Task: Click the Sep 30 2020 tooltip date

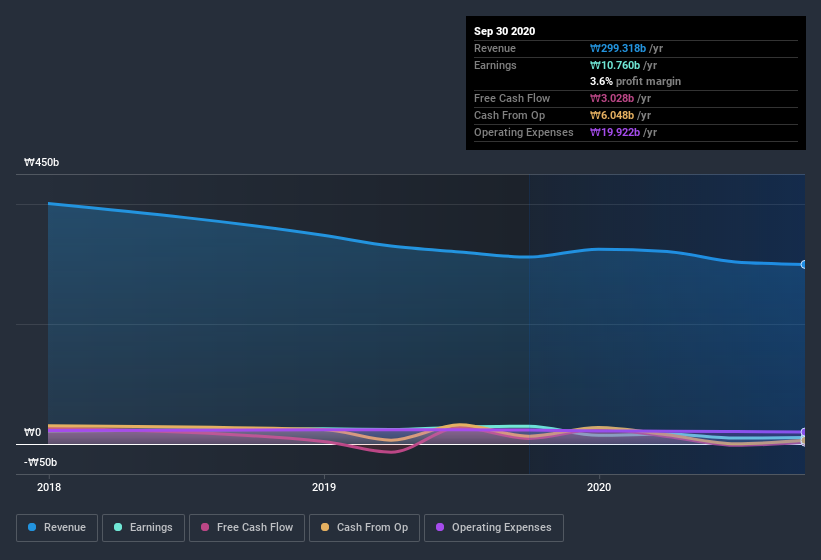Action: pyautogui.click(x=505, y=31)
